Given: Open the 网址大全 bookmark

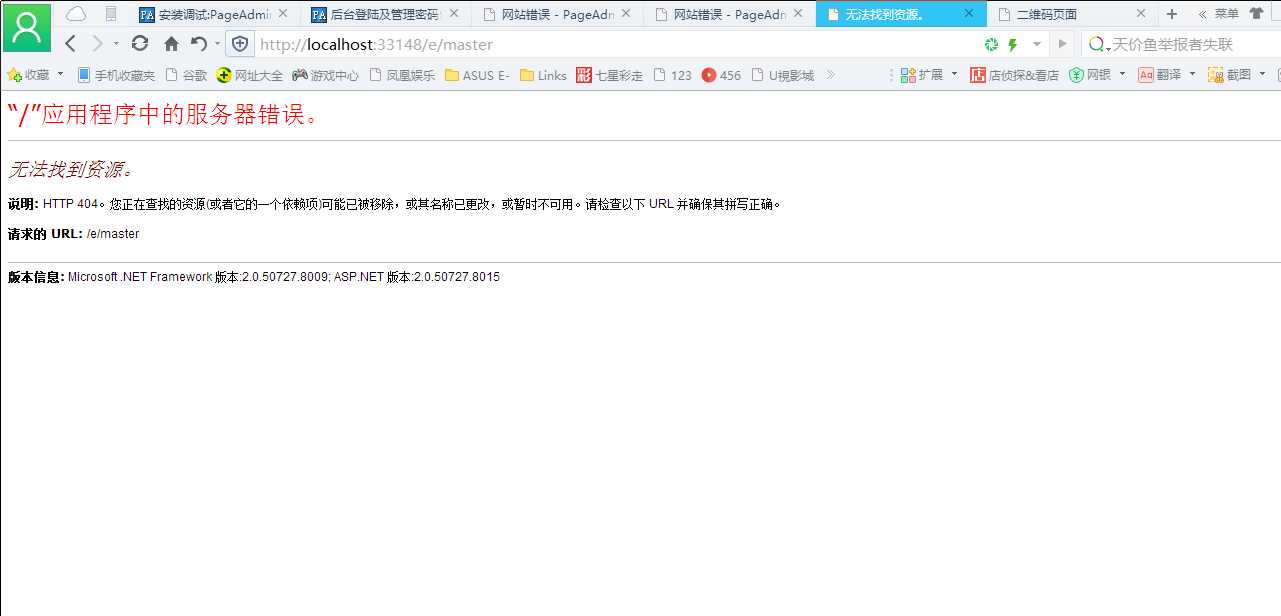Looking at the screenshot, I should click(250, 75).
